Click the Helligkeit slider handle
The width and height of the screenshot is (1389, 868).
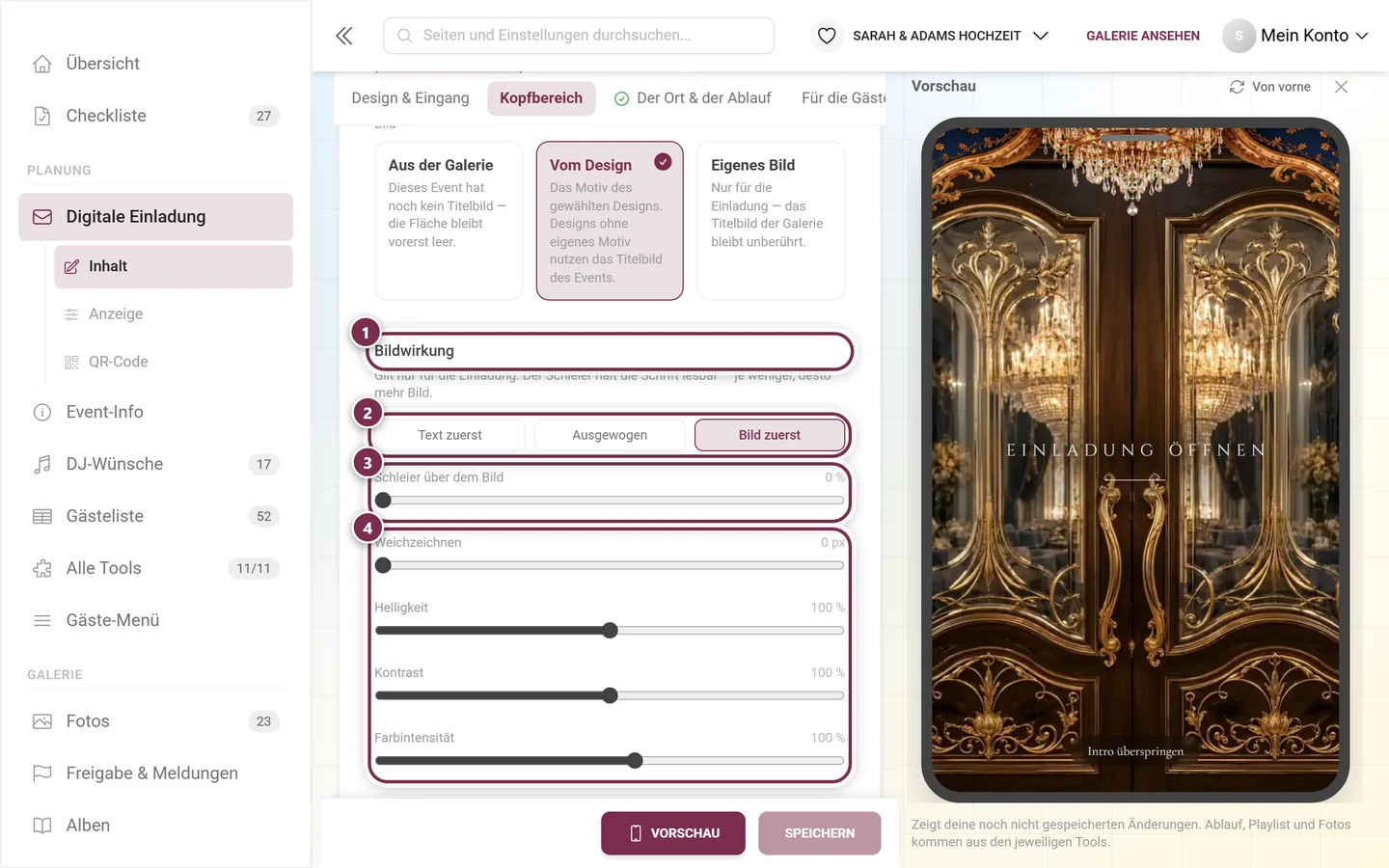pos(610,631)
